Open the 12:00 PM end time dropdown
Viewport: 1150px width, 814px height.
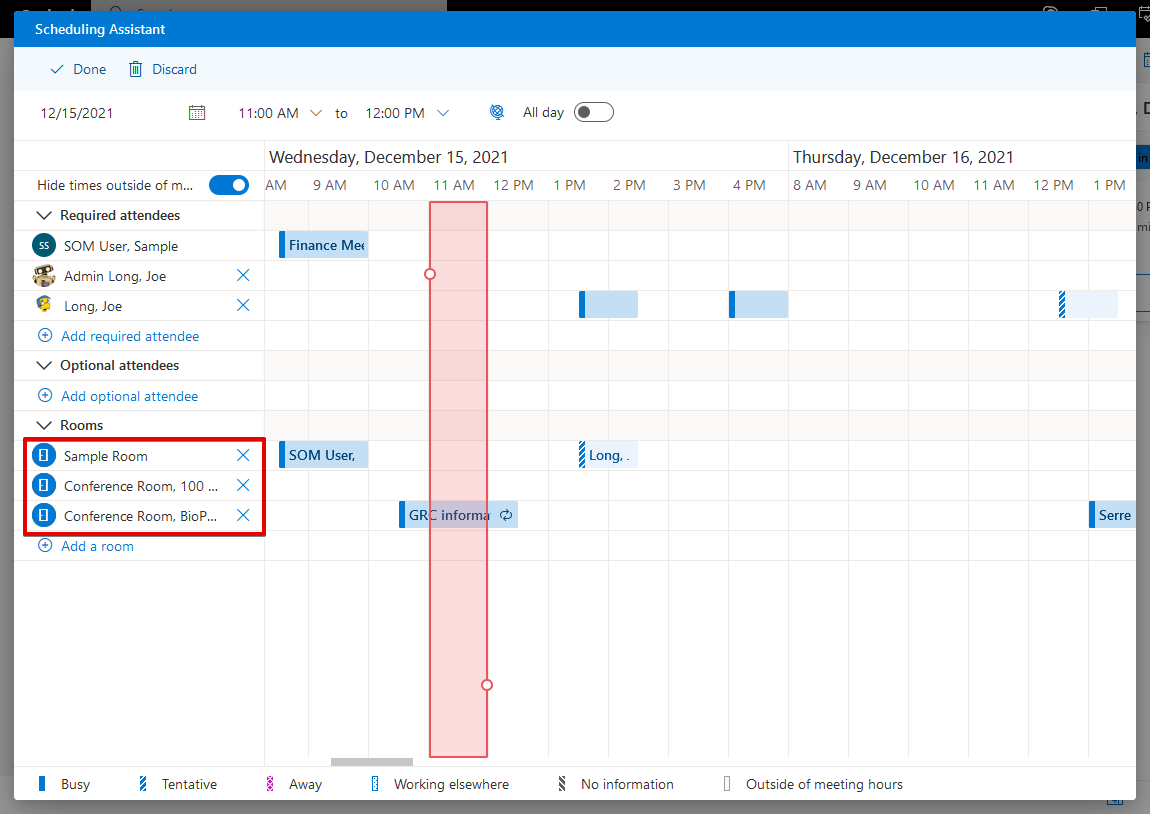[443, 113]
